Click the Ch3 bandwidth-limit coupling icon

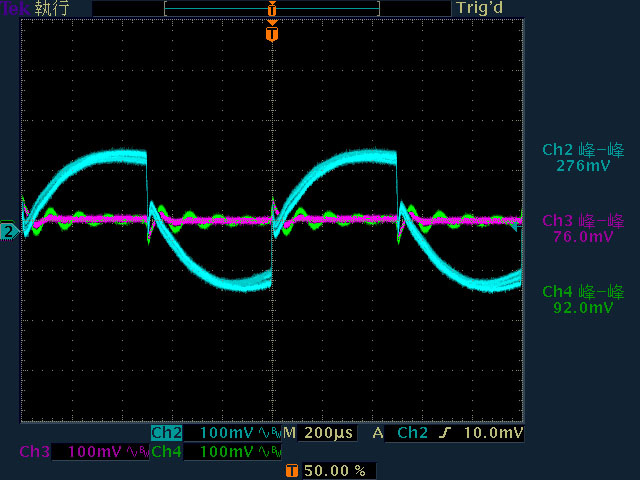(138, 452)
